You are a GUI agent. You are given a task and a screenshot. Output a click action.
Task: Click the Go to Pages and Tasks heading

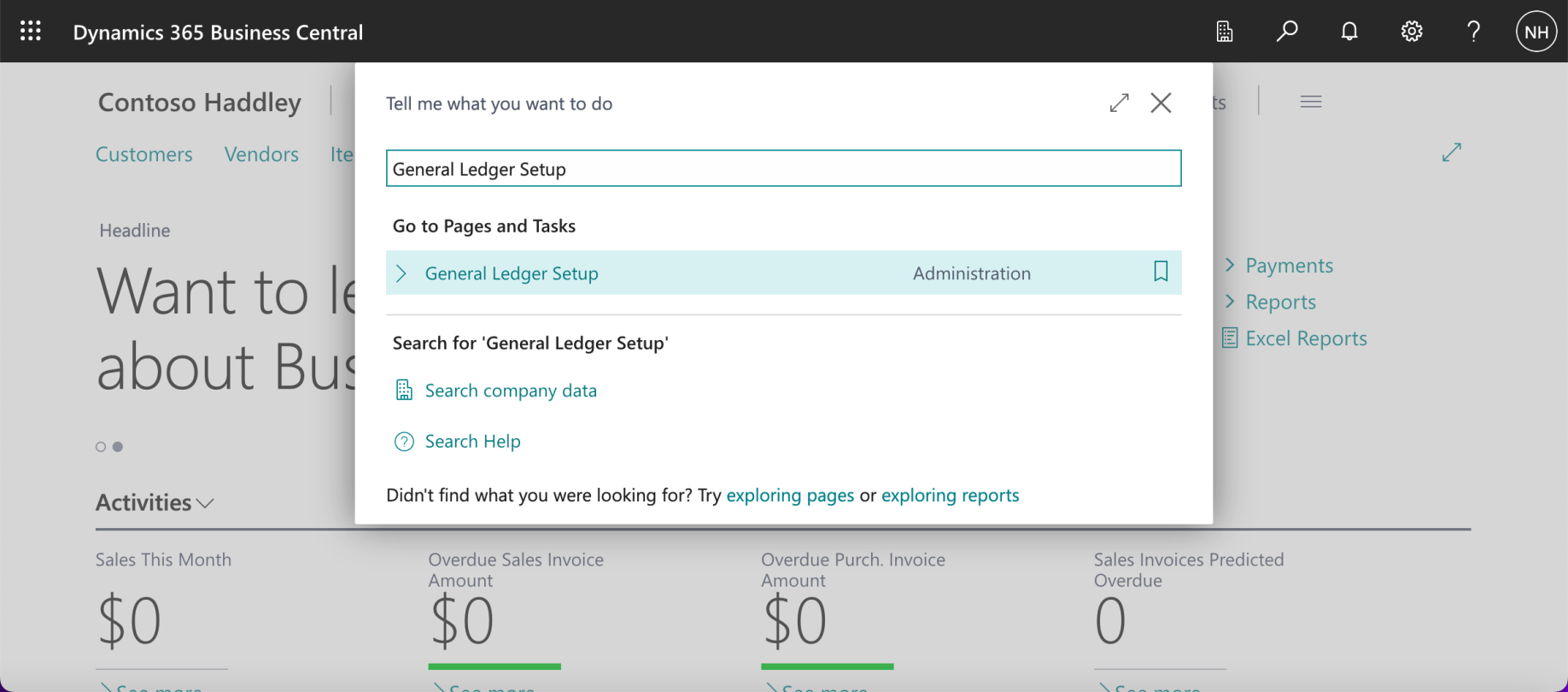point(484,226)
